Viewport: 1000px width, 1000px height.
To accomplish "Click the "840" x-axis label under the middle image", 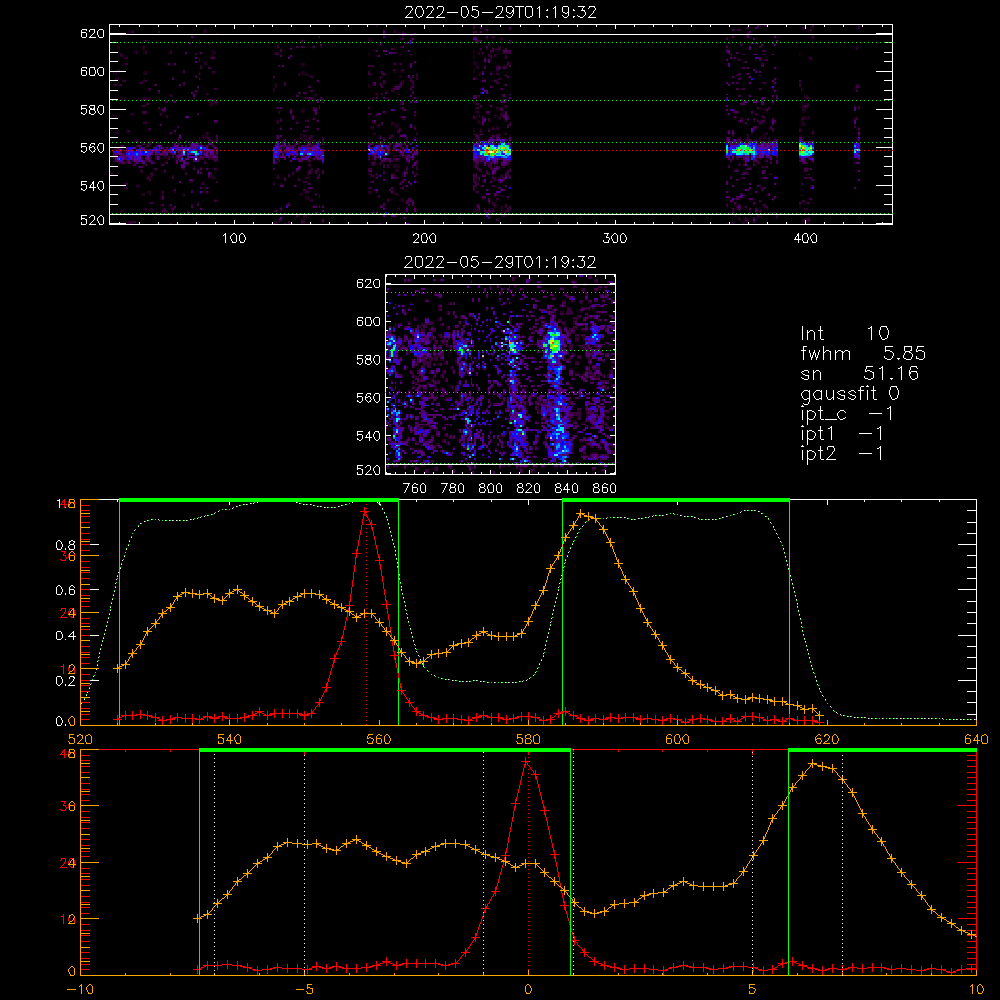I will (x=566, y=489).
